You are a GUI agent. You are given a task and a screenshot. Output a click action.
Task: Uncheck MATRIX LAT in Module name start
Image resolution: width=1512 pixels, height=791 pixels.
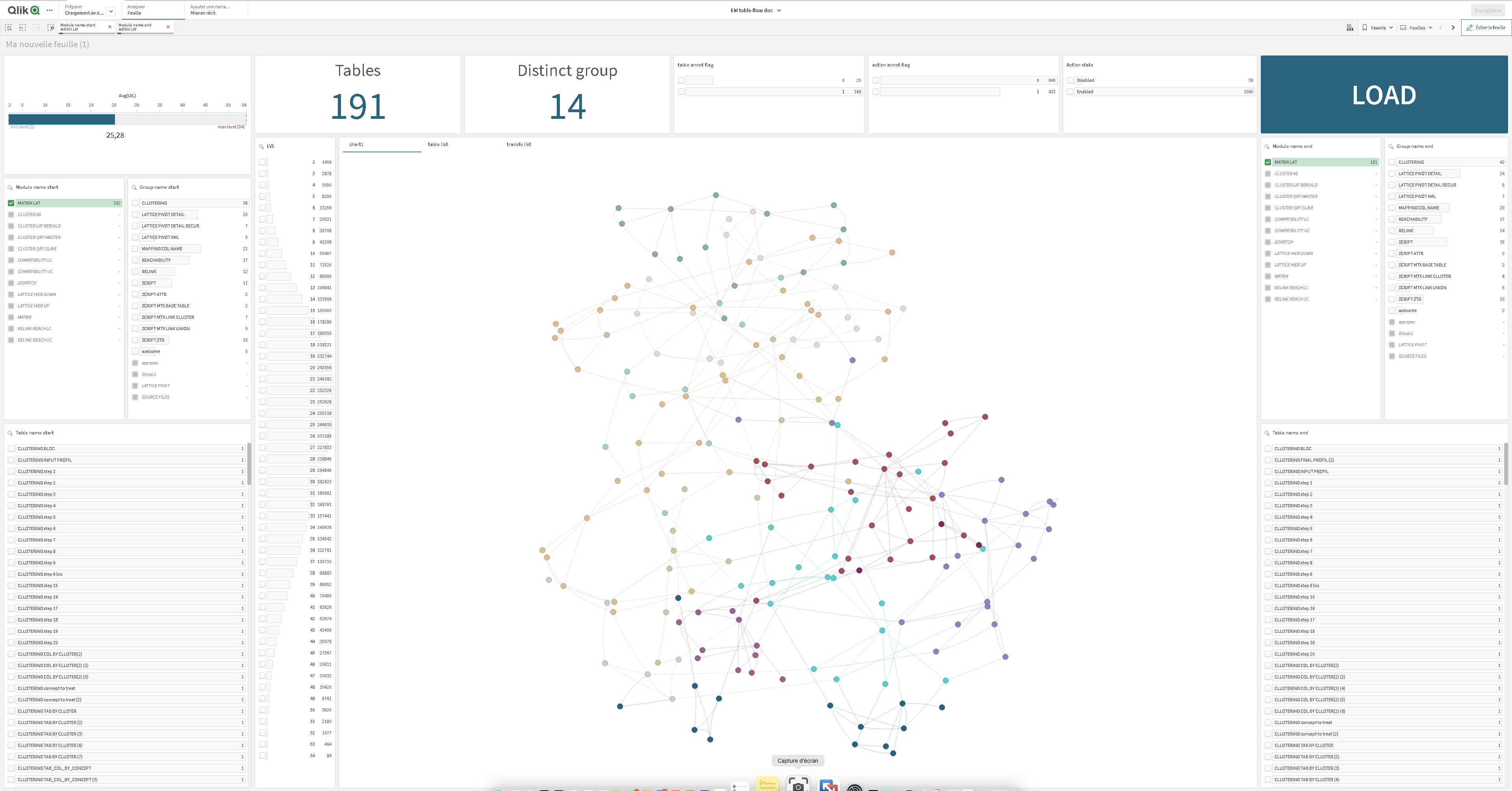(11, 203)
